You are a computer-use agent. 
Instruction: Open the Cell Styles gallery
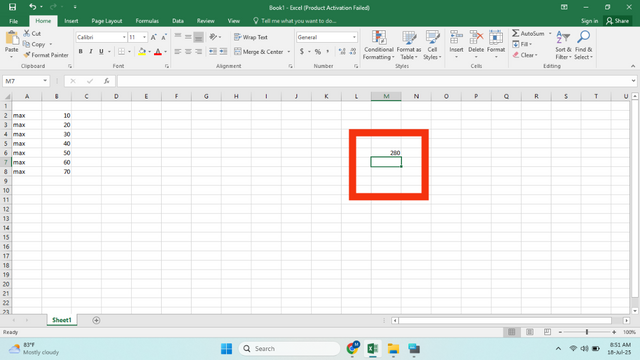click(432, 45)
